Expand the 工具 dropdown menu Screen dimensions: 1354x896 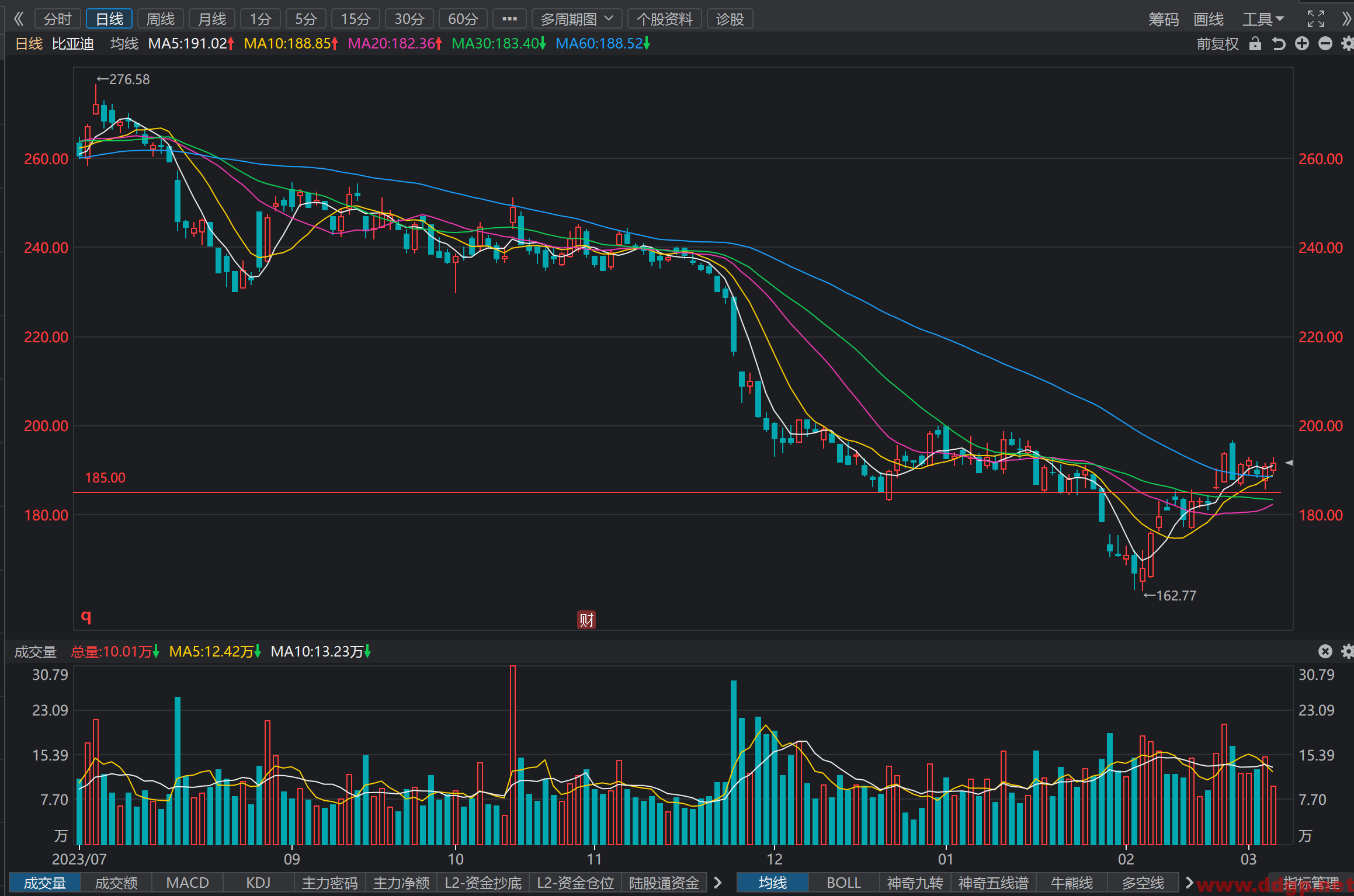(x=1263, y=19)
